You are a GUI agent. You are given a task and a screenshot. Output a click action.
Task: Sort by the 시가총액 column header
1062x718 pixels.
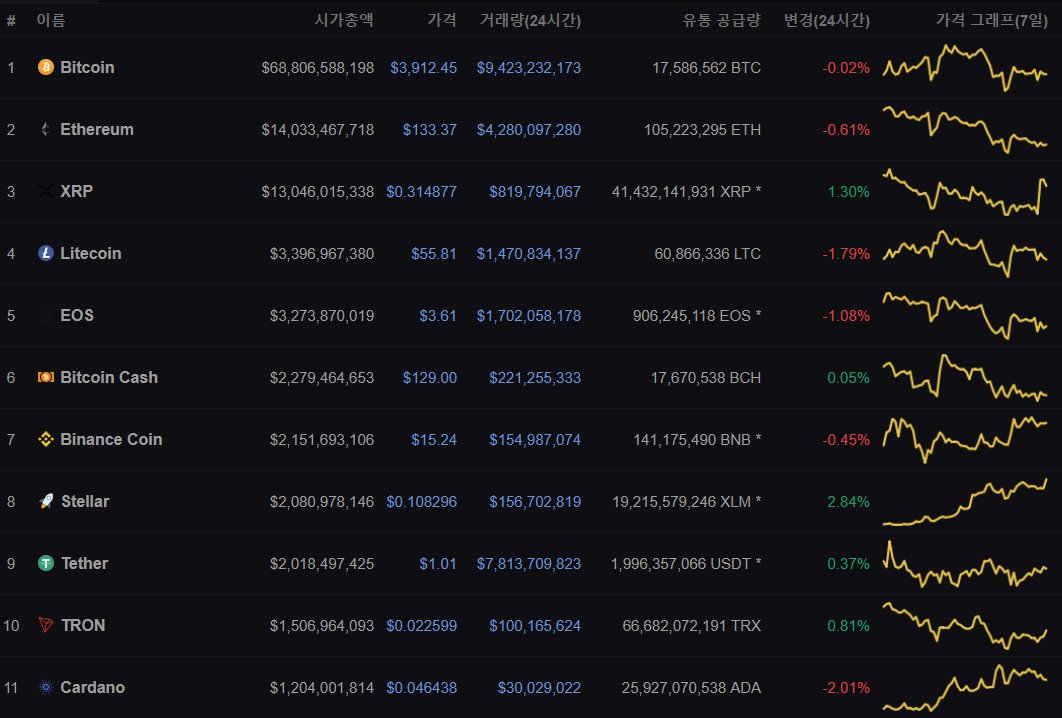tap(344, 20)
